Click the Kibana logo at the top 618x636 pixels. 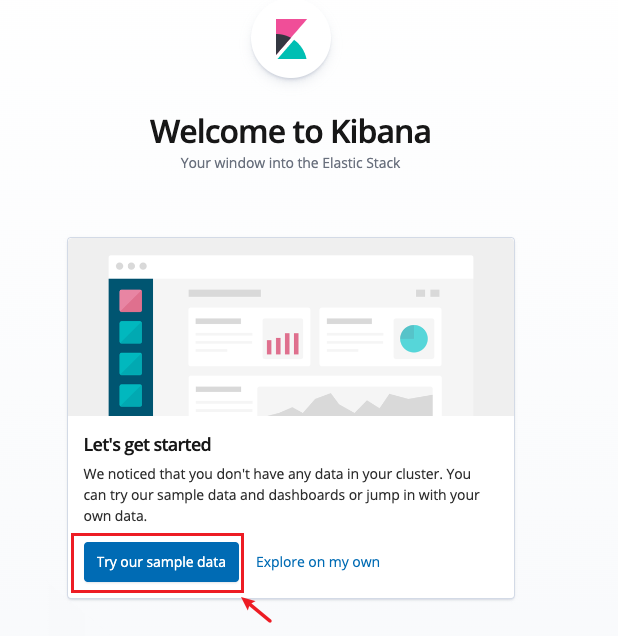(291, 39)
